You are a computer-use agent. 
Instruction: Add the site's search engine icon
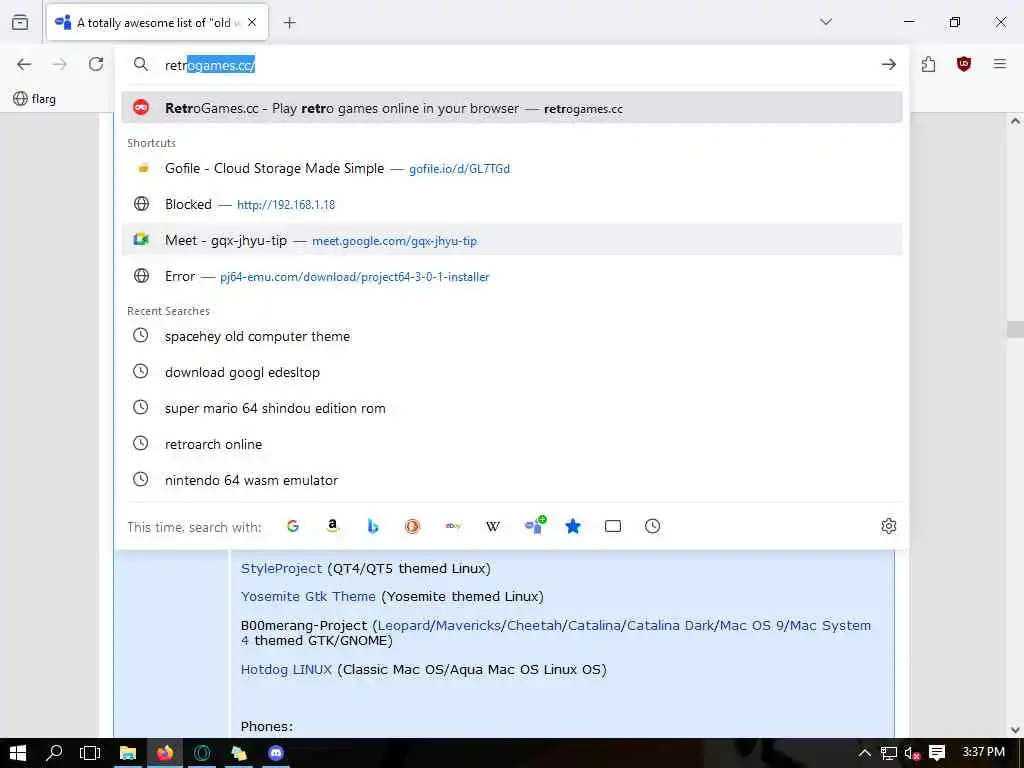pyautogui.click(x=534, y=525)
